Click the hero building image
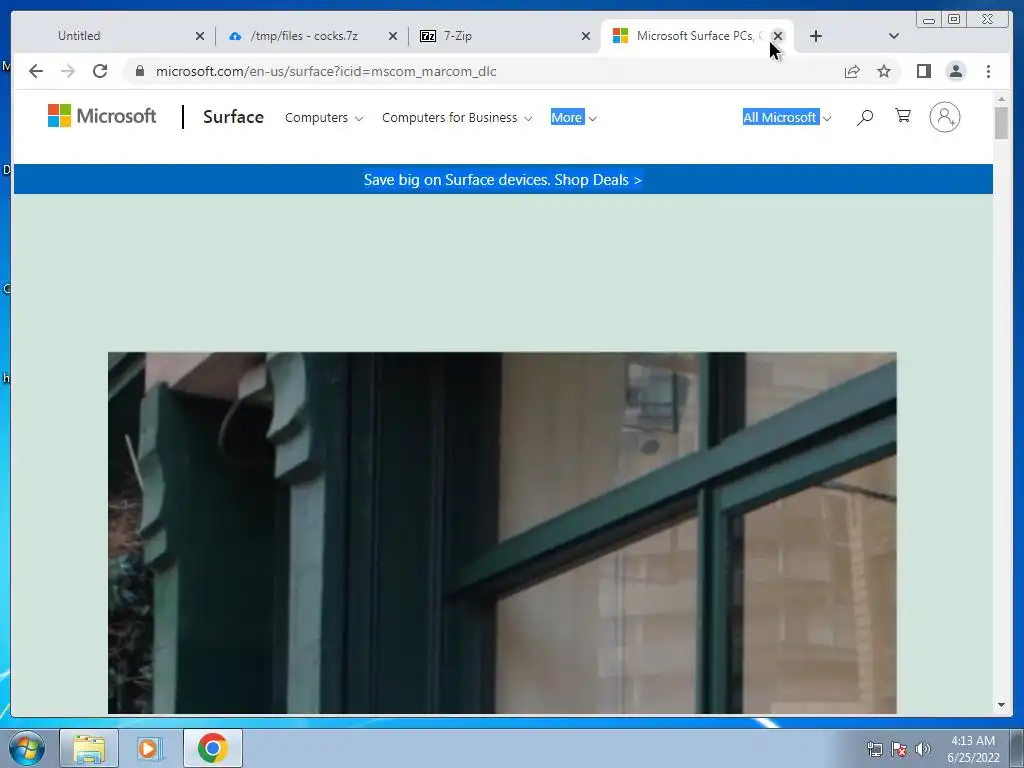Viewport: 1024px width, 768px height. [502, 533]
